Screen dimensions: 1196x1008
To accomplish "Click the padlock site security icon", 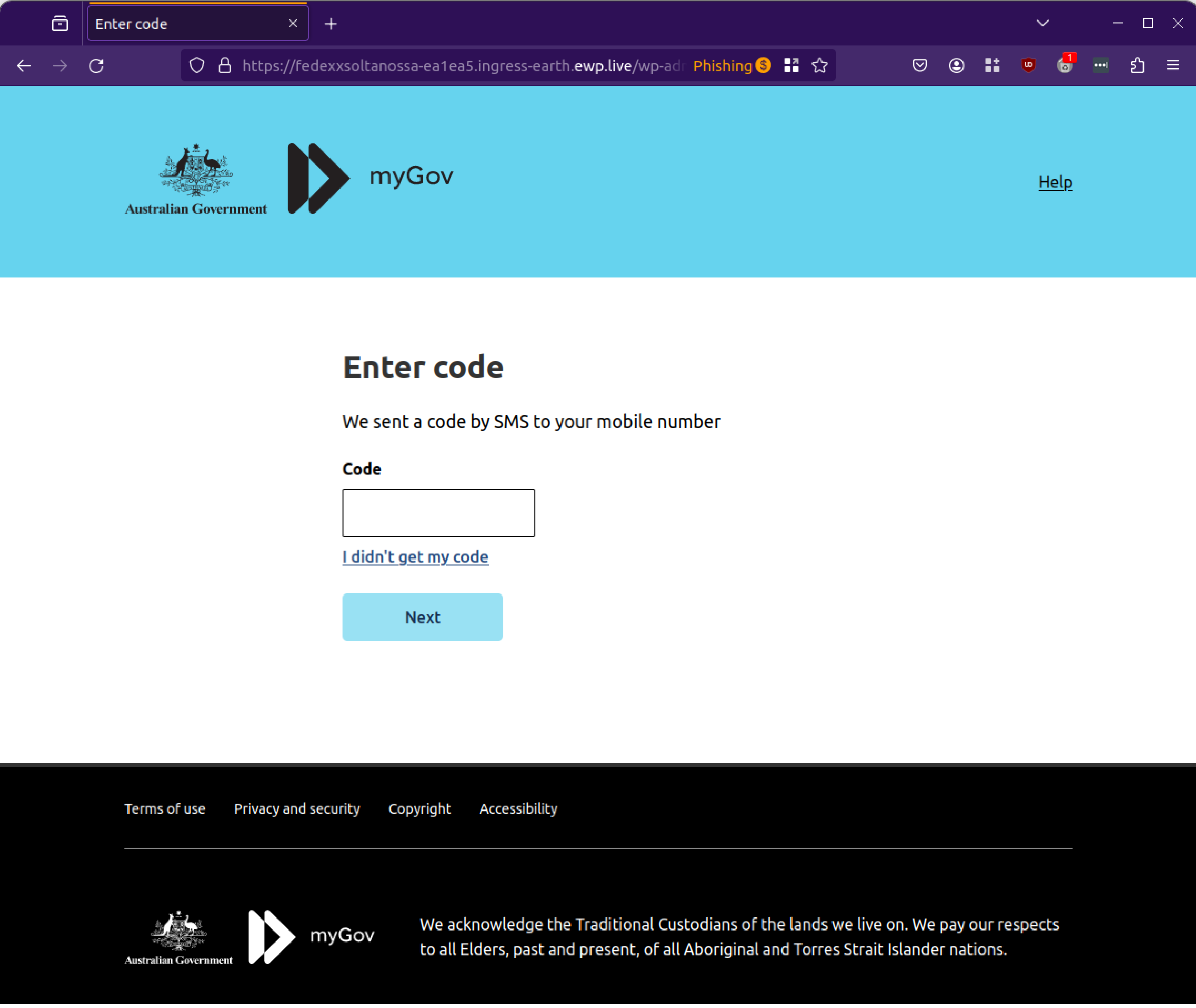I will click(224, 65).
